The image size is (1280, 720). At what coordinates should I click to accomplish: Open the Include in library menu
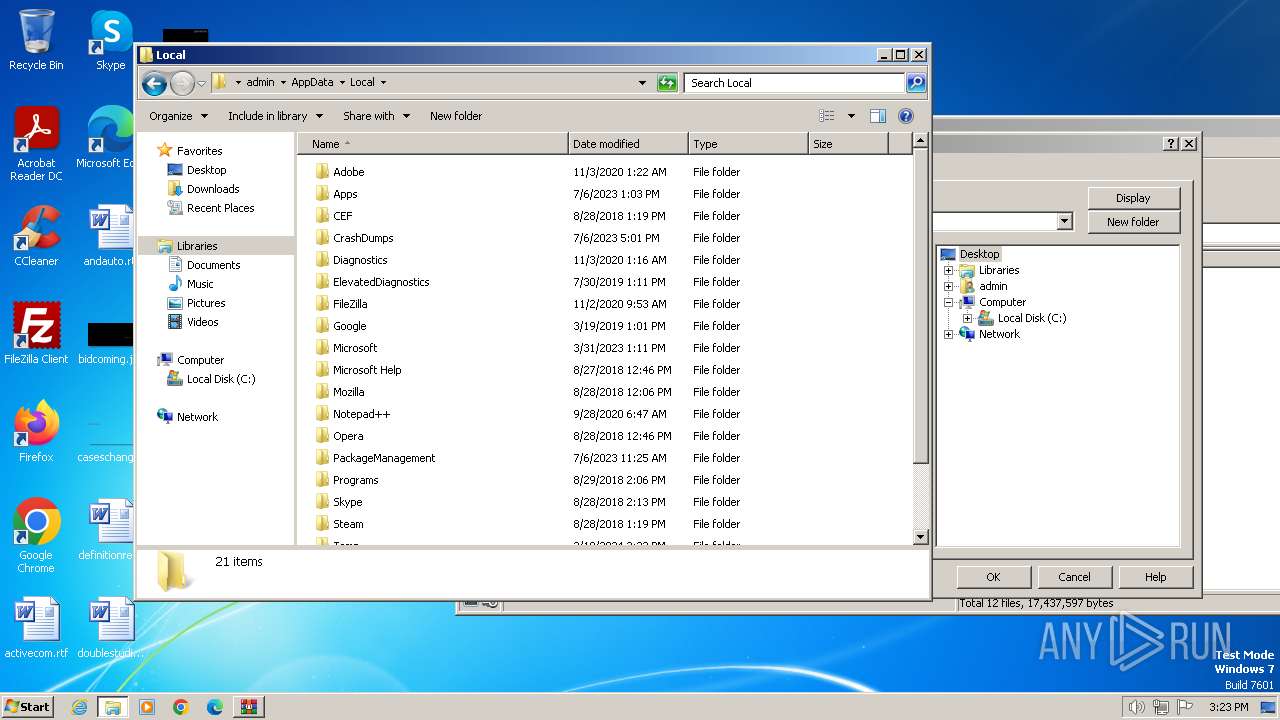coord(274,116)
